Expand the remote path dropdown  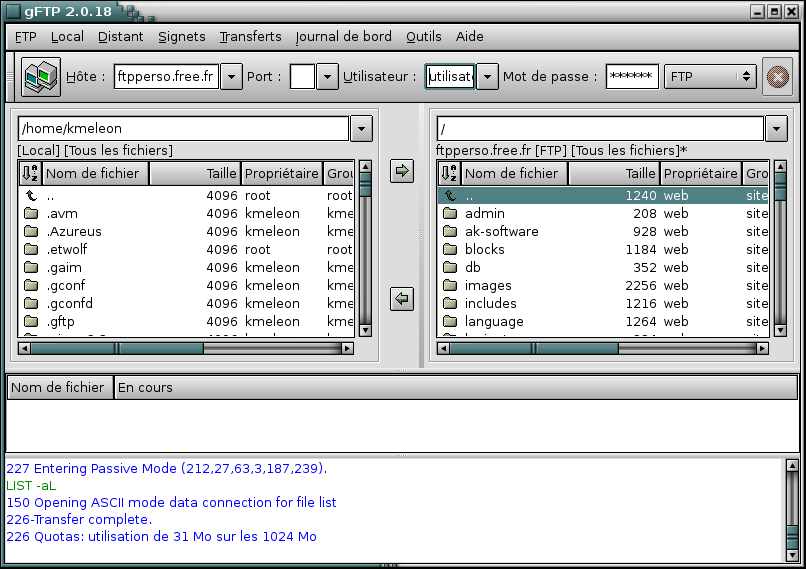(776, 129)
